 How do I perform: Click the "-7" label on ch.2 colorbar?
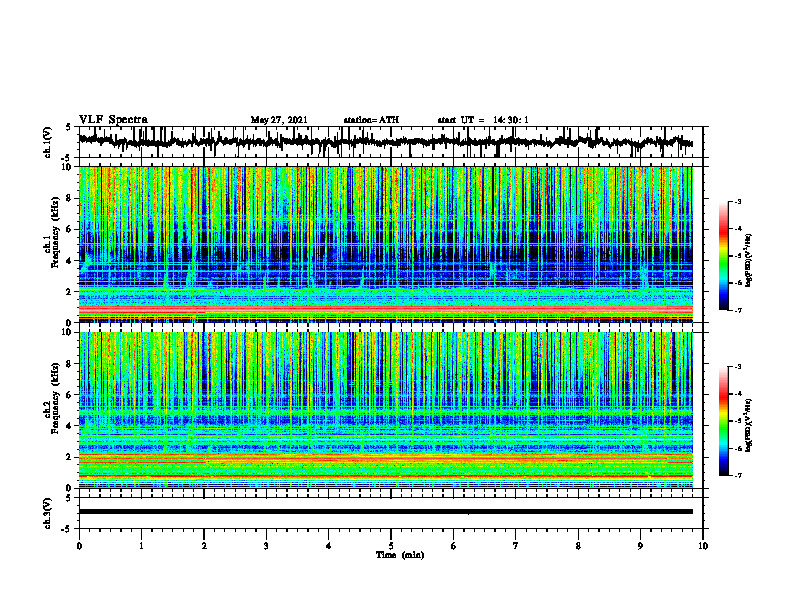(738, 476)
